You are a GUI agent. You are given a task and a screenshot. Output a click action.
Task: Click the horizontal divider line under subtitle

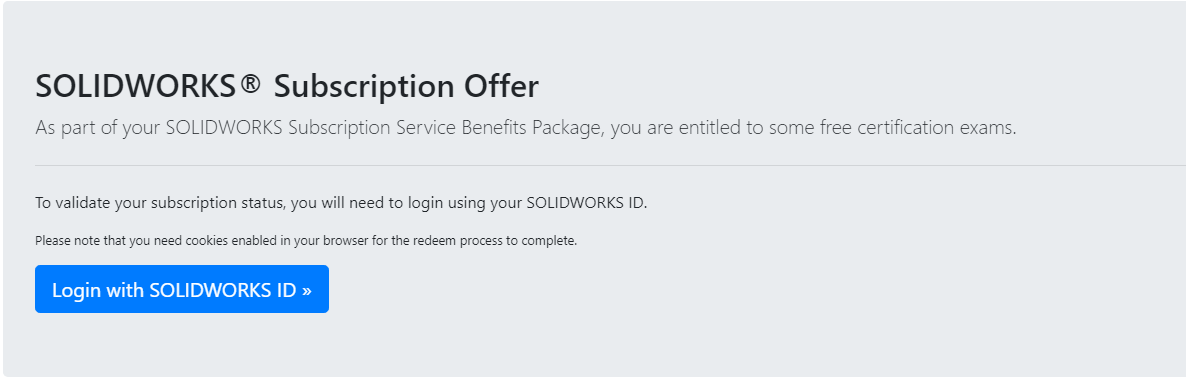[x=610, y=165]
